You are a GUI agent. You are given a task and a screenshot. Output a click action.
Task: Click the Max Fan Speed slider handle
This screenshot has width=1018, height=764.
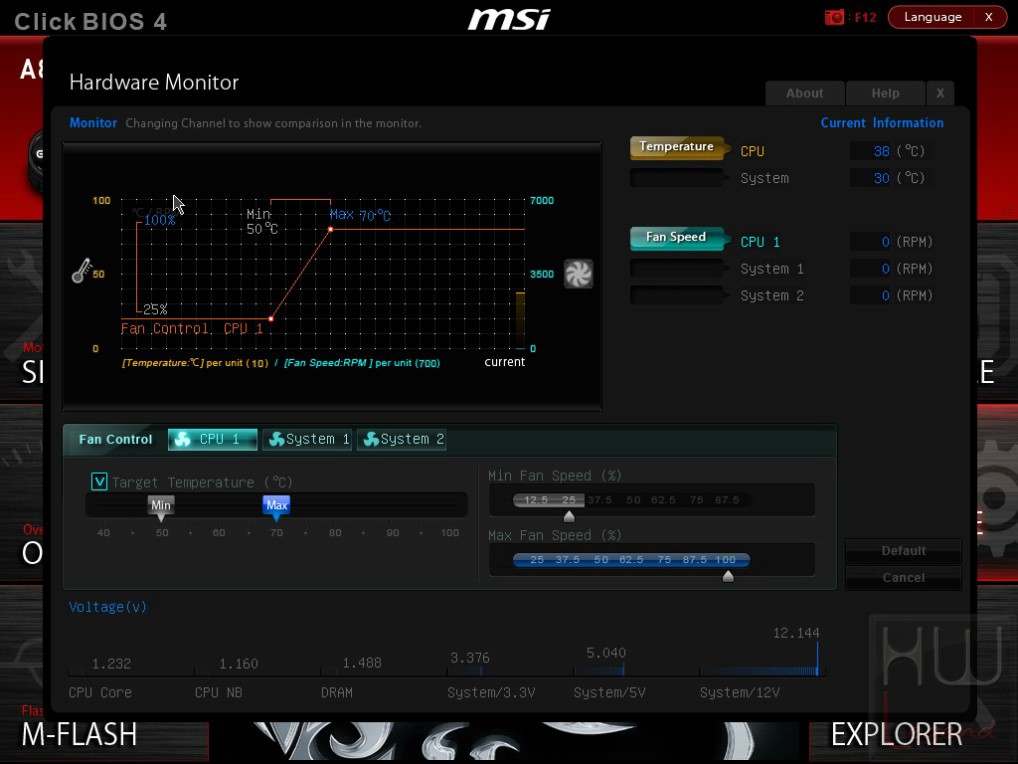[x=728, y=576]
